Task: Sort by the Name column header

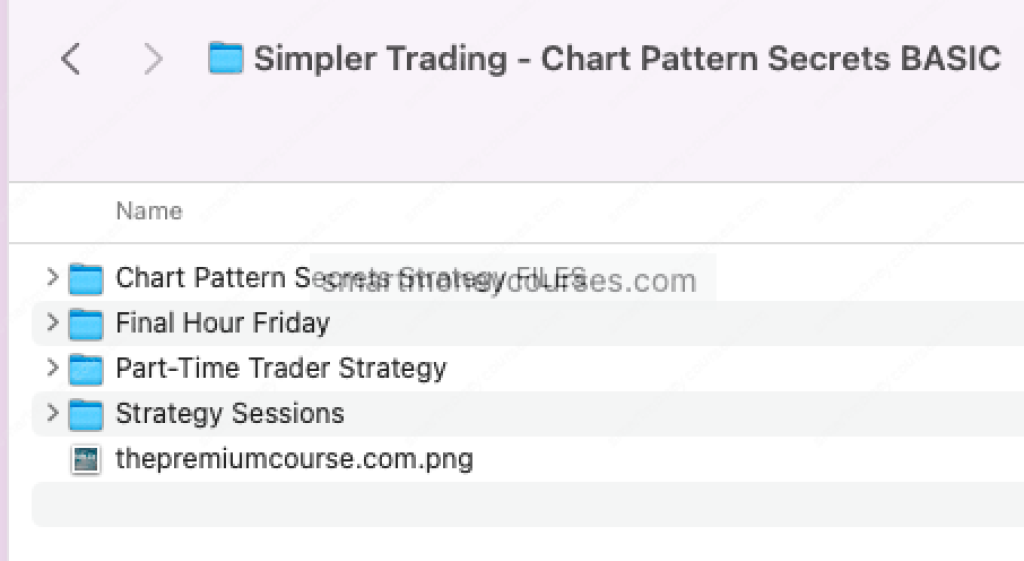Action: (x=149, y=211)
